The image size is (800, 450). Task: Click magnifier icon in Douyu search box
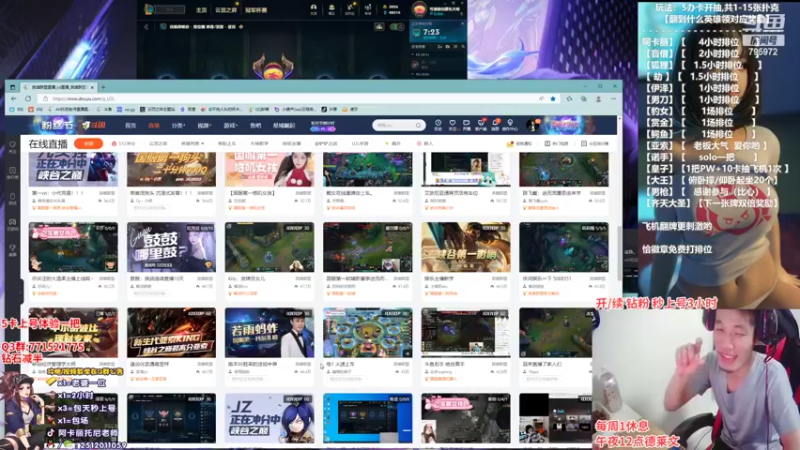point(418,125)
